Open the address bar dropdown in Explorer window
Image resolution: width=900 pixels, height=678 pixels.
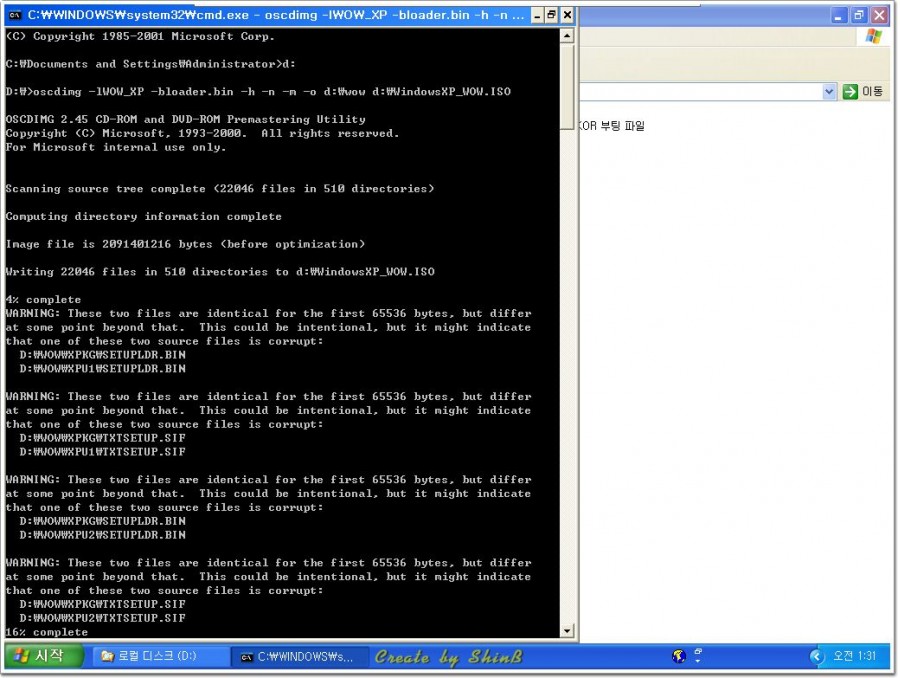829,91
